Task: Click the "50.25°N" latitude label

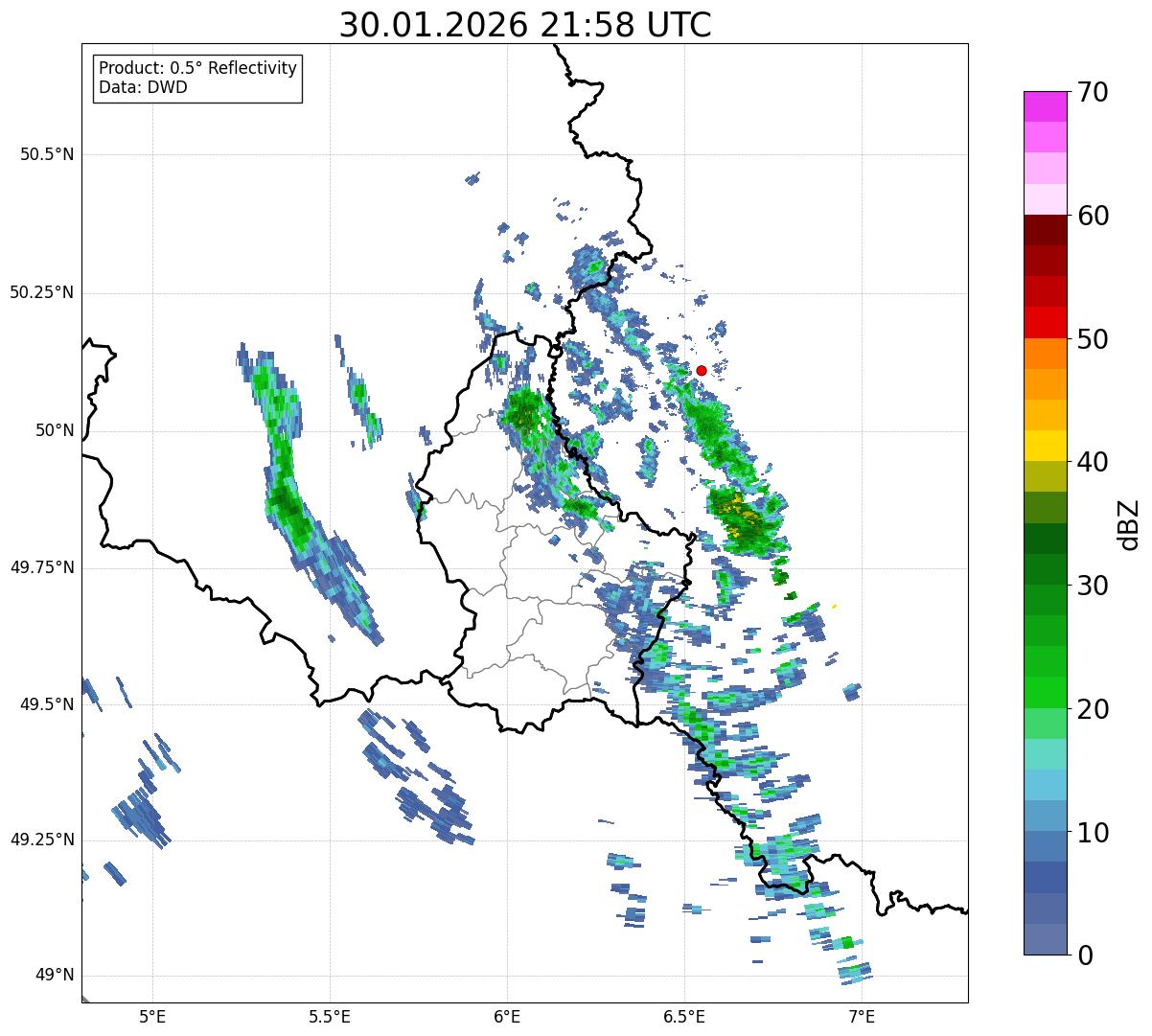Action: click(41, 292)
